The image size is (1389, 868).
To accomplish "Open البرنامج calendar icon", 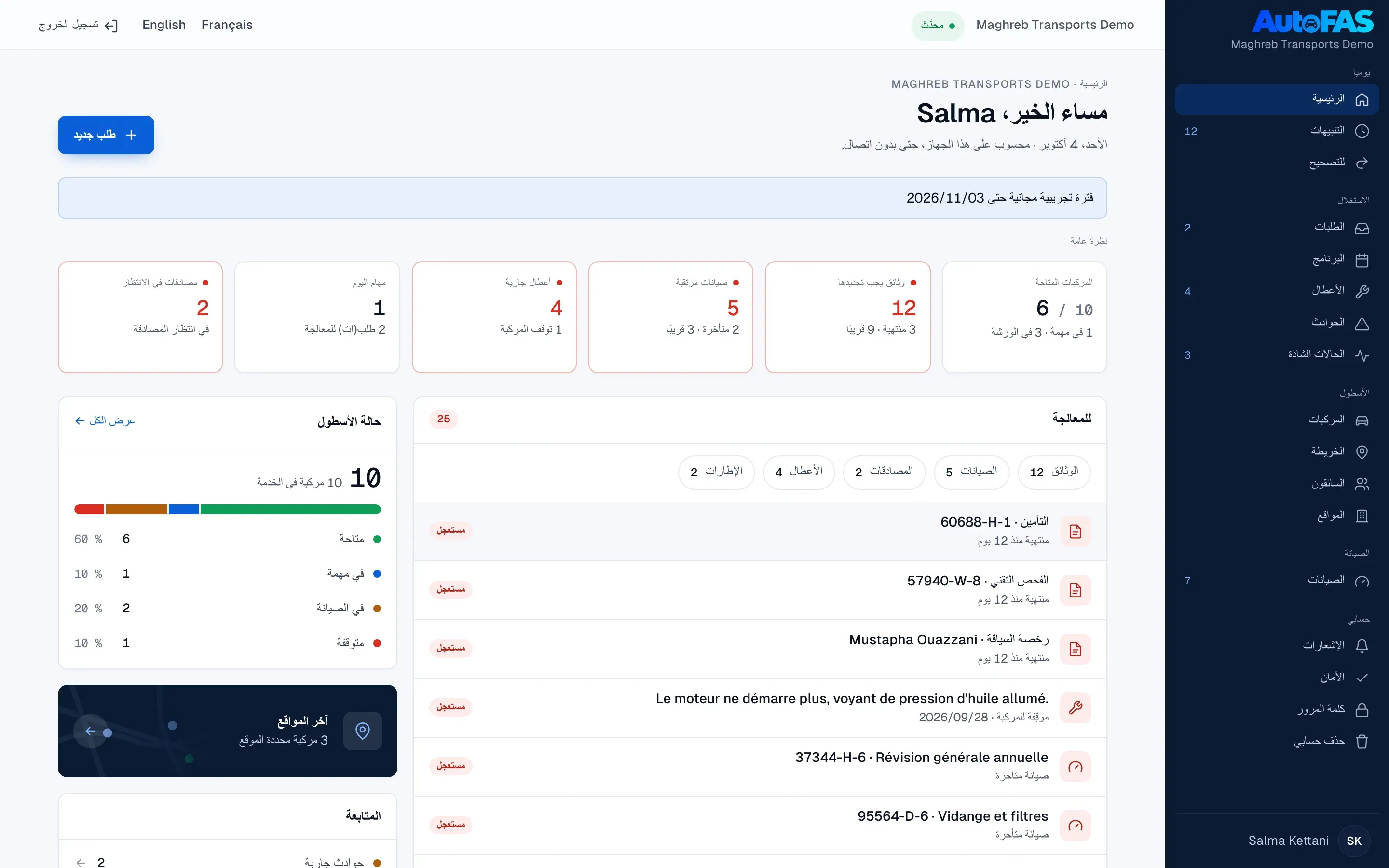I will pos(1362,260).
